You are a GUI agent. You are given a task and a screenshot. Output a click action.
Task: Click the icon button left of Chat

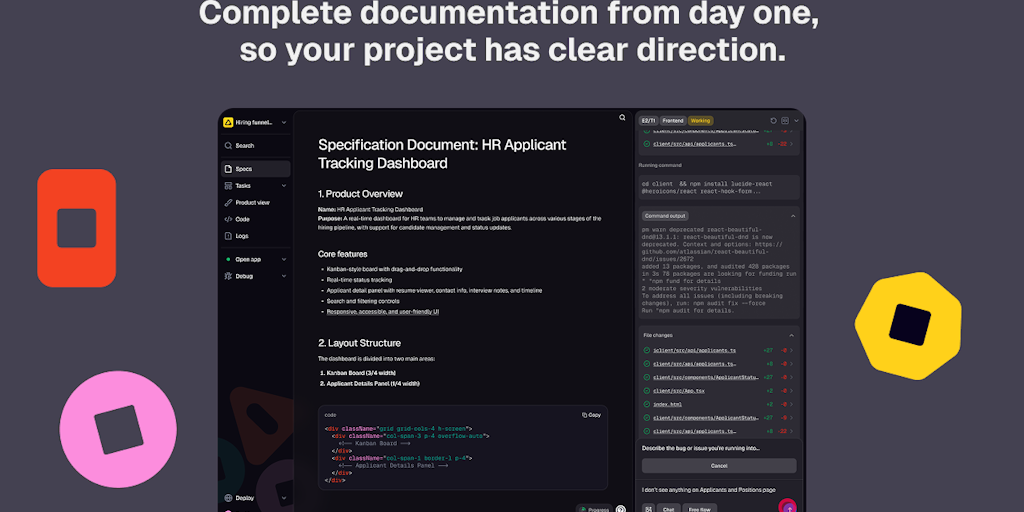648,509
